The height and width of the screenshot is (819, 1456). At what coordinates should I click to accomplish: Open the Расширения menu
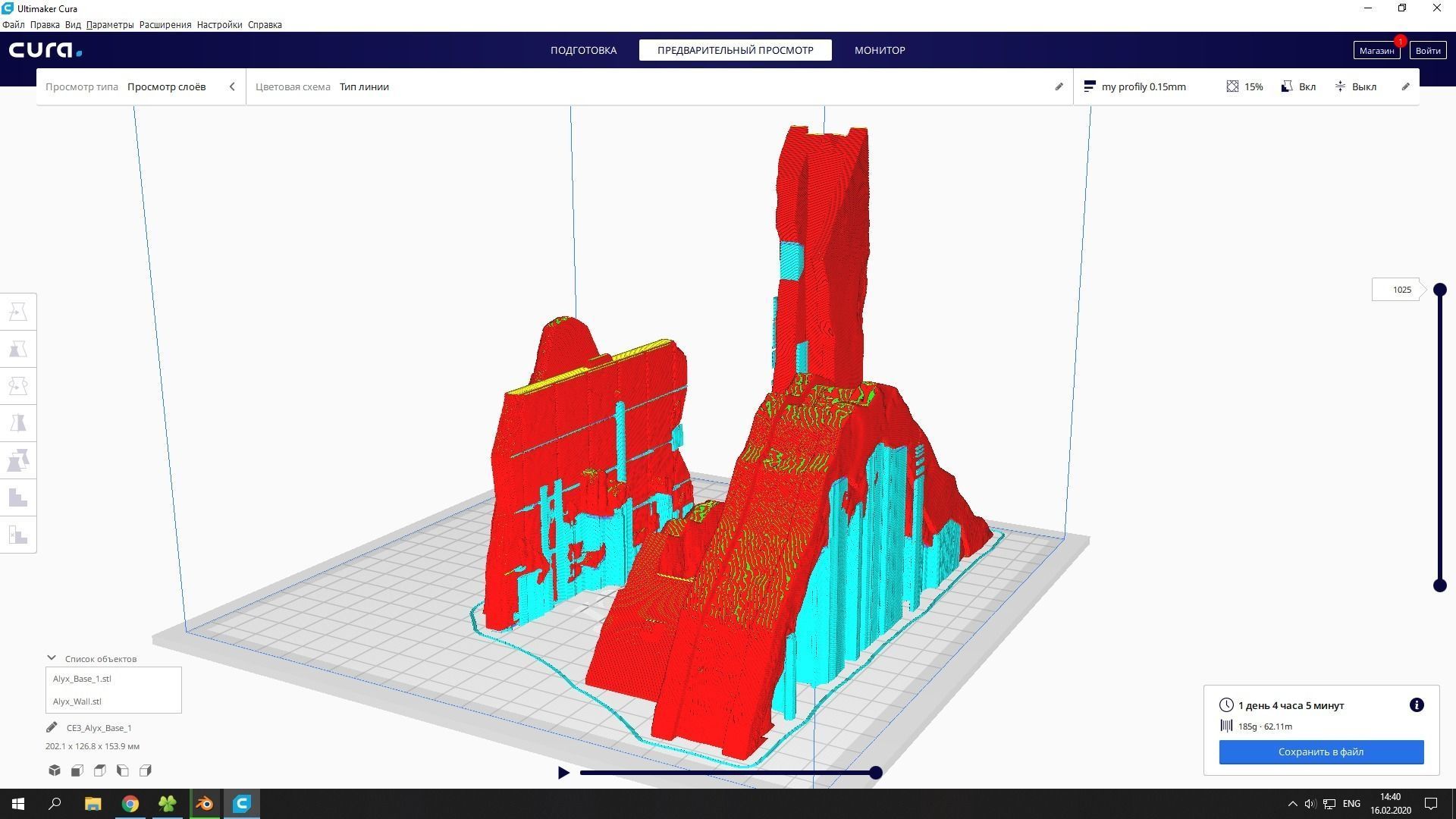pyautogui.click(x=165, y=24)
